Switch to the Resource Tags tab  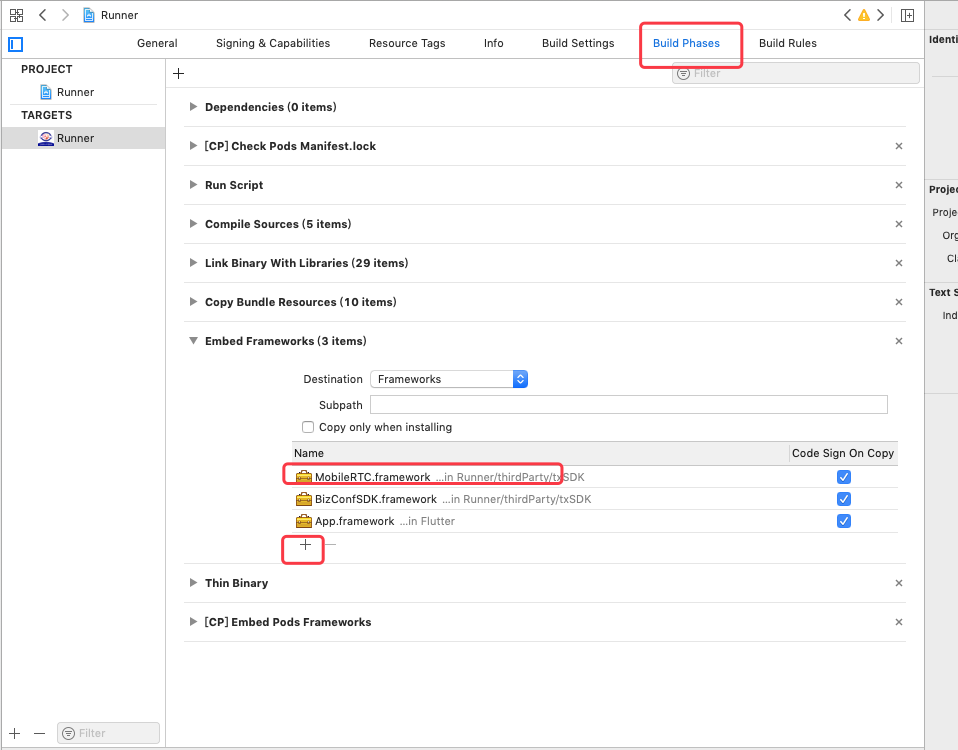407,43
